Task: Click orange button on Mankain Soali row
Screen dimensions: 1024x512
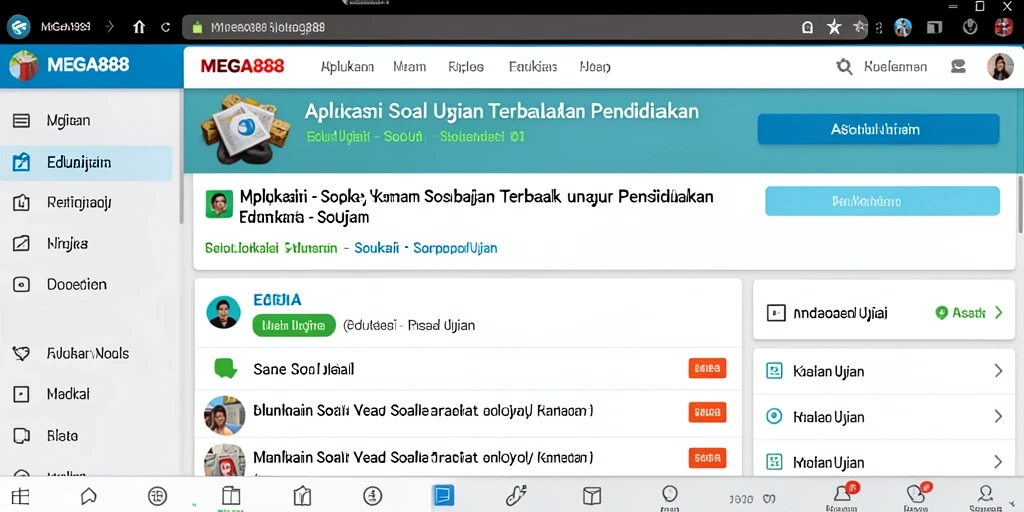Action: [707, 457]
